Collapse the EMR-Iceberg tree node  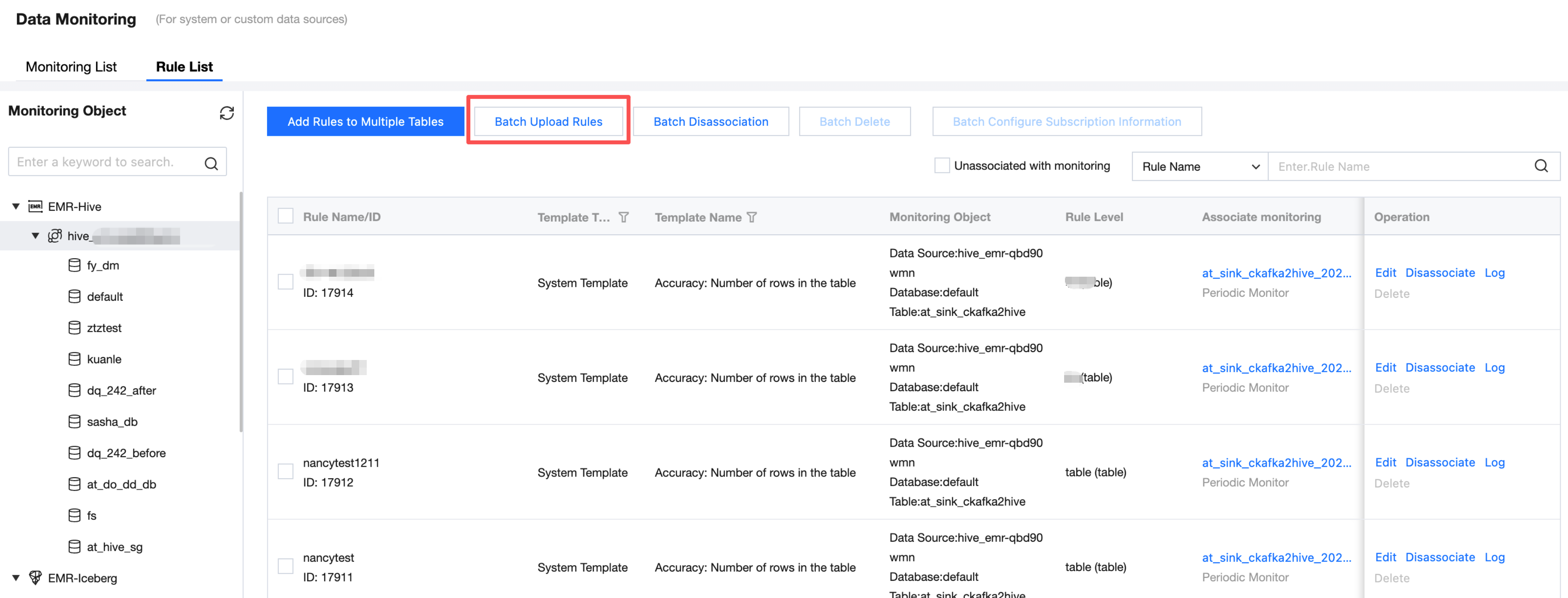point(16,577)
